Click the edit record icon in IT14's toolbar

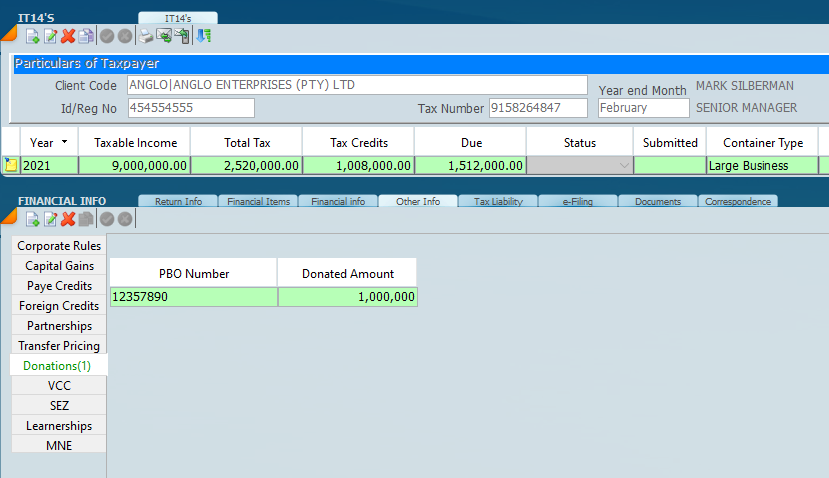point(50,36)
